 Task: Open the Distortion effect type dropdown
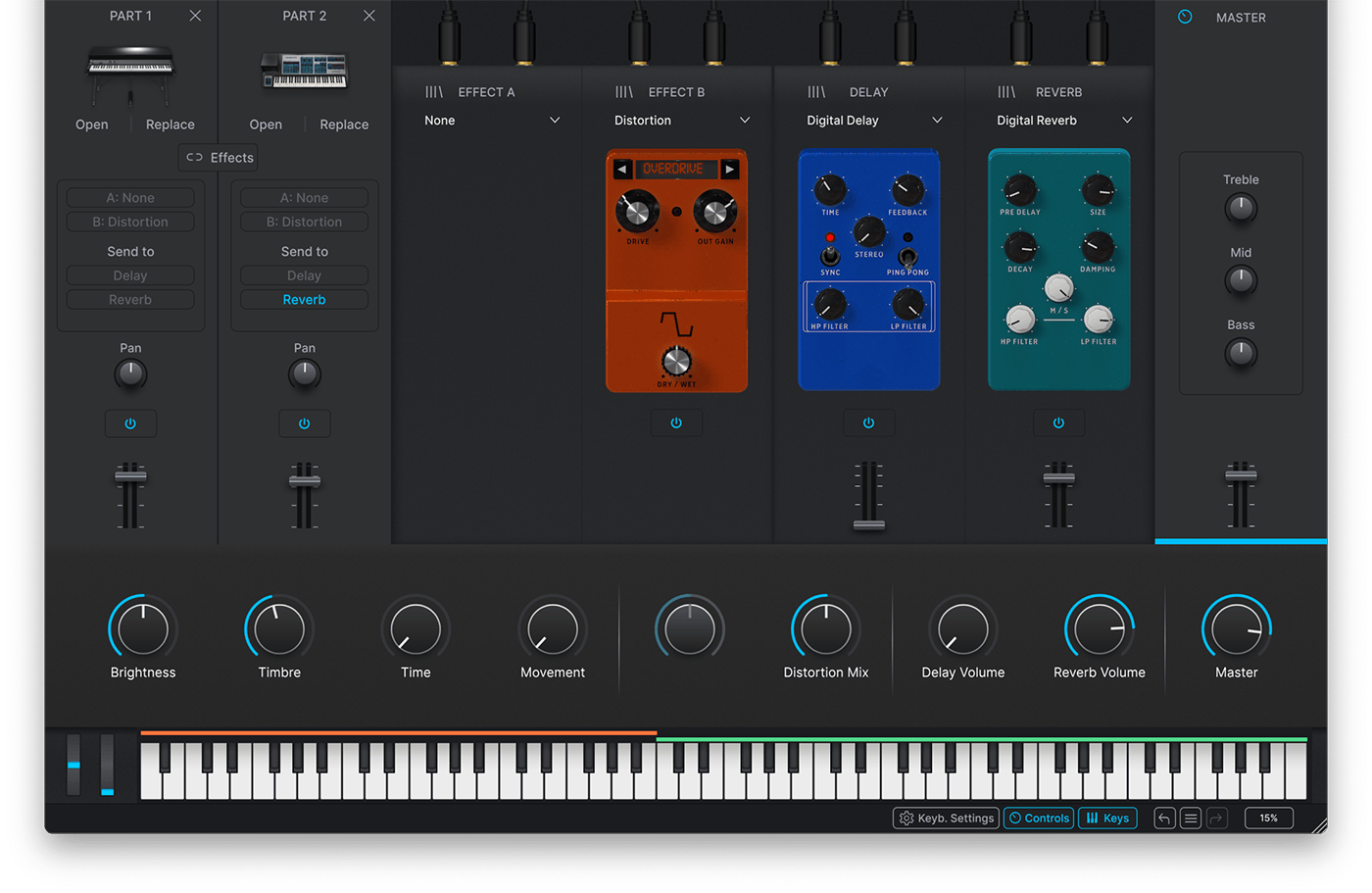tap(745, 121)
